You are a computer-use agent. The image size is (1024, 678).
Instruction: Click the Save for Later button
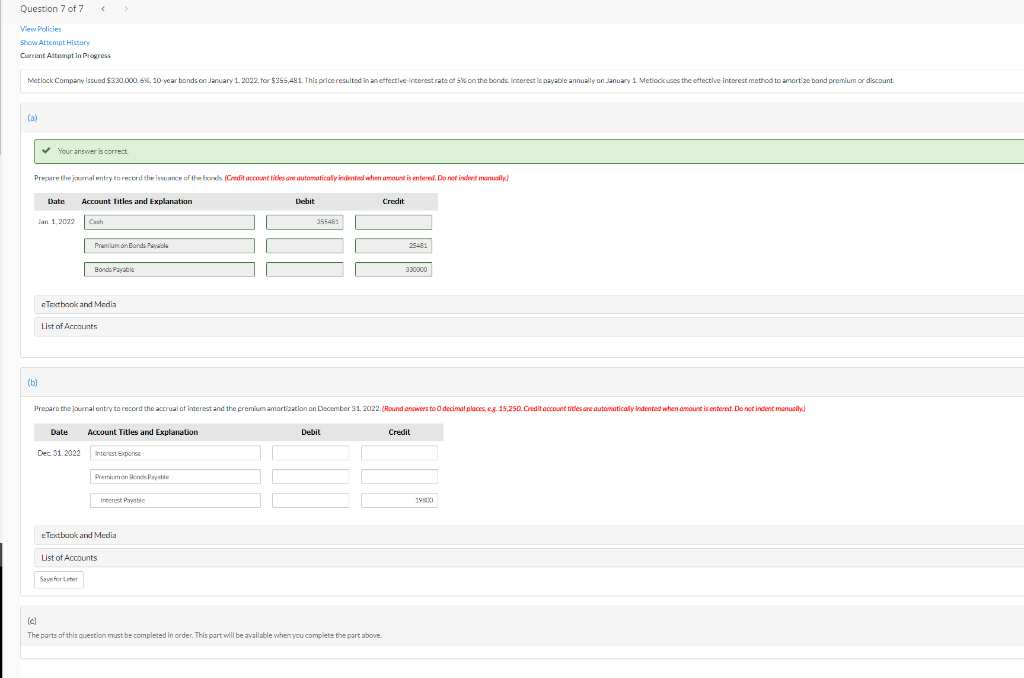coord(59,579)
